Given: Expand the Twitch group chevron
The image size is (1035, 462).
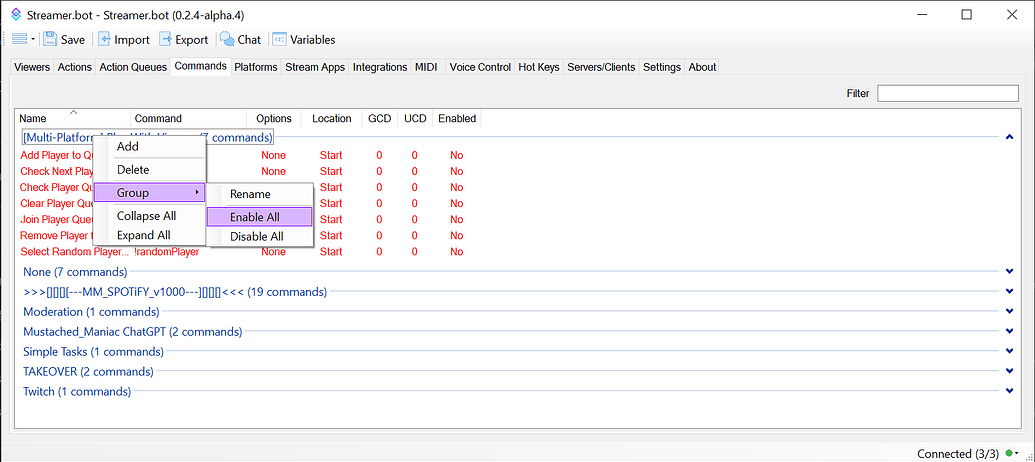Looking at the screenshot, I should tap(1010, 392).
